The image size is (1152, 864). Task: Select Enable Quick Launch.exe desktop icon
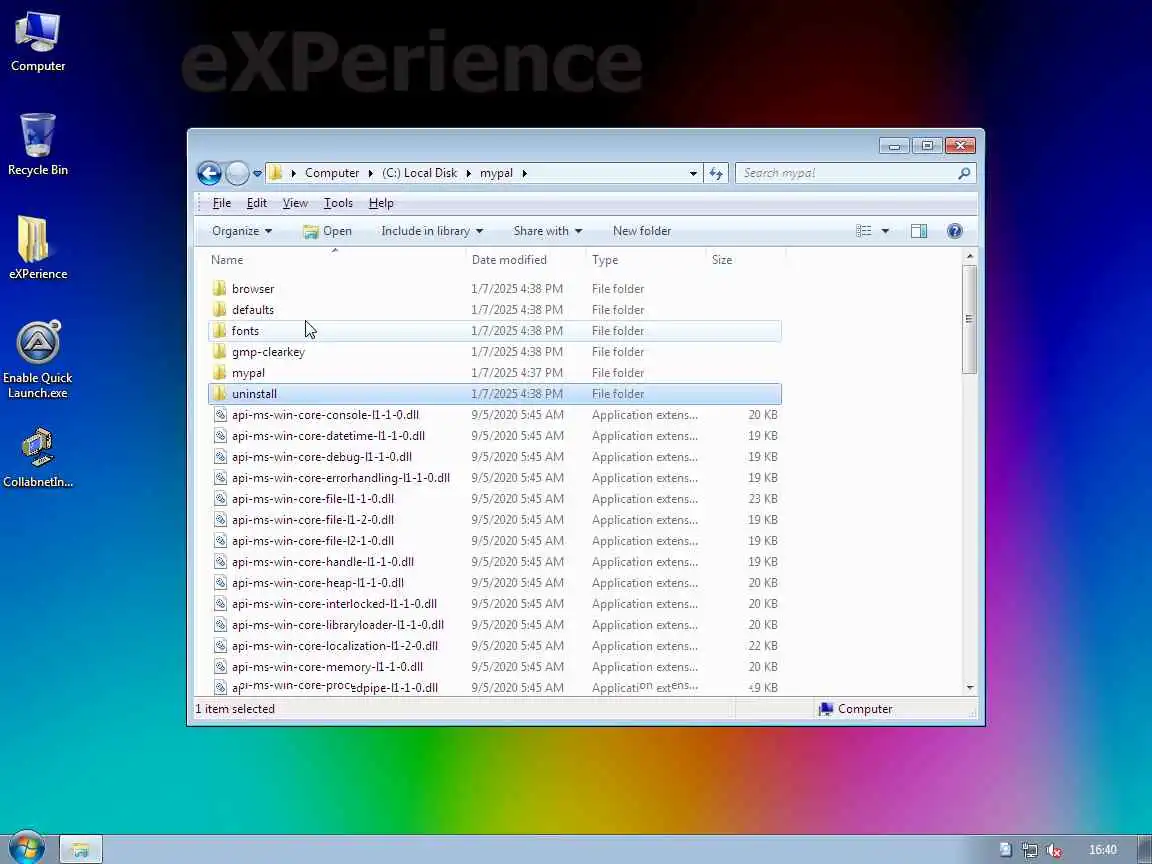(37, 359)
